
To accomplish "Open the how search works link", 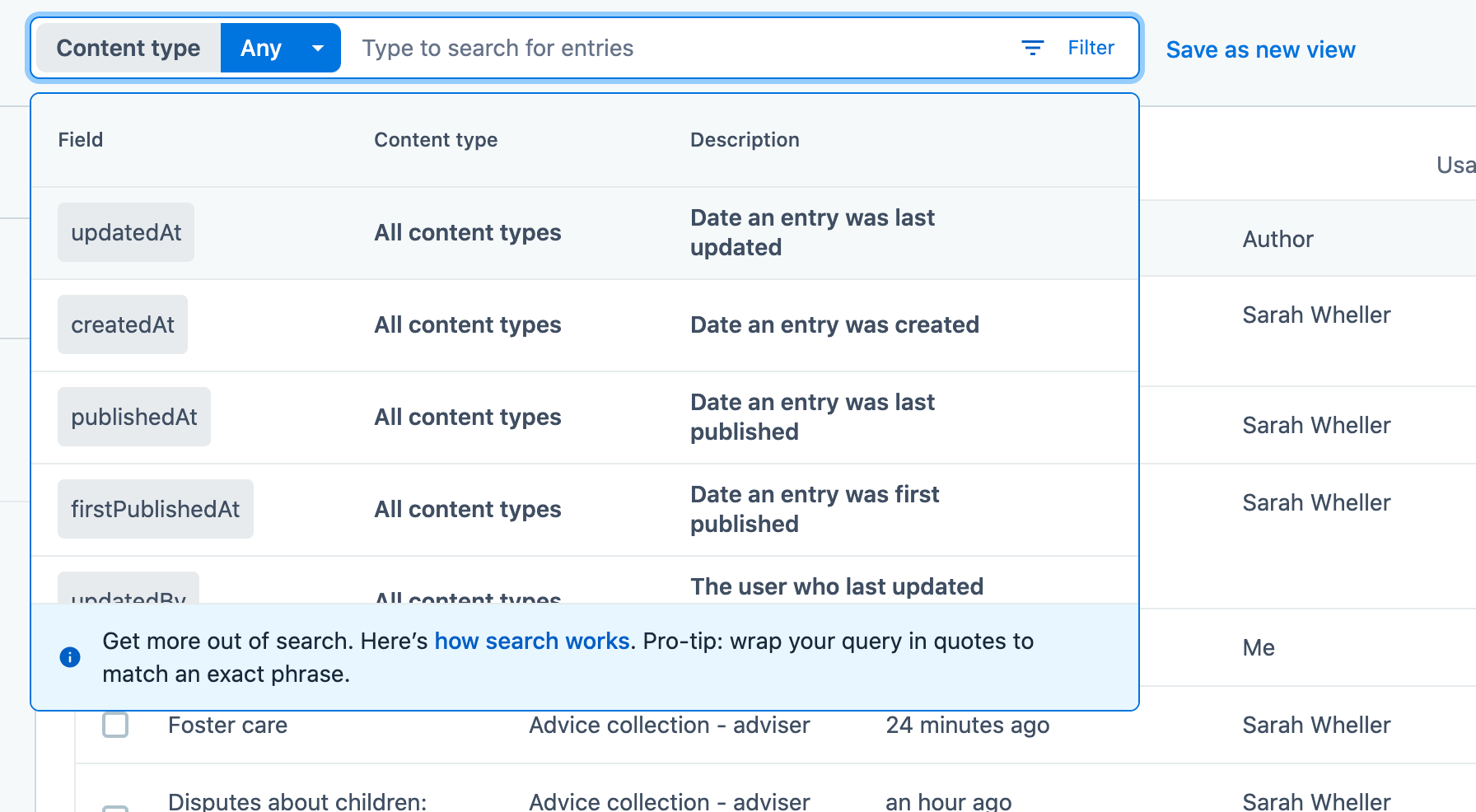I will point(531,641).
